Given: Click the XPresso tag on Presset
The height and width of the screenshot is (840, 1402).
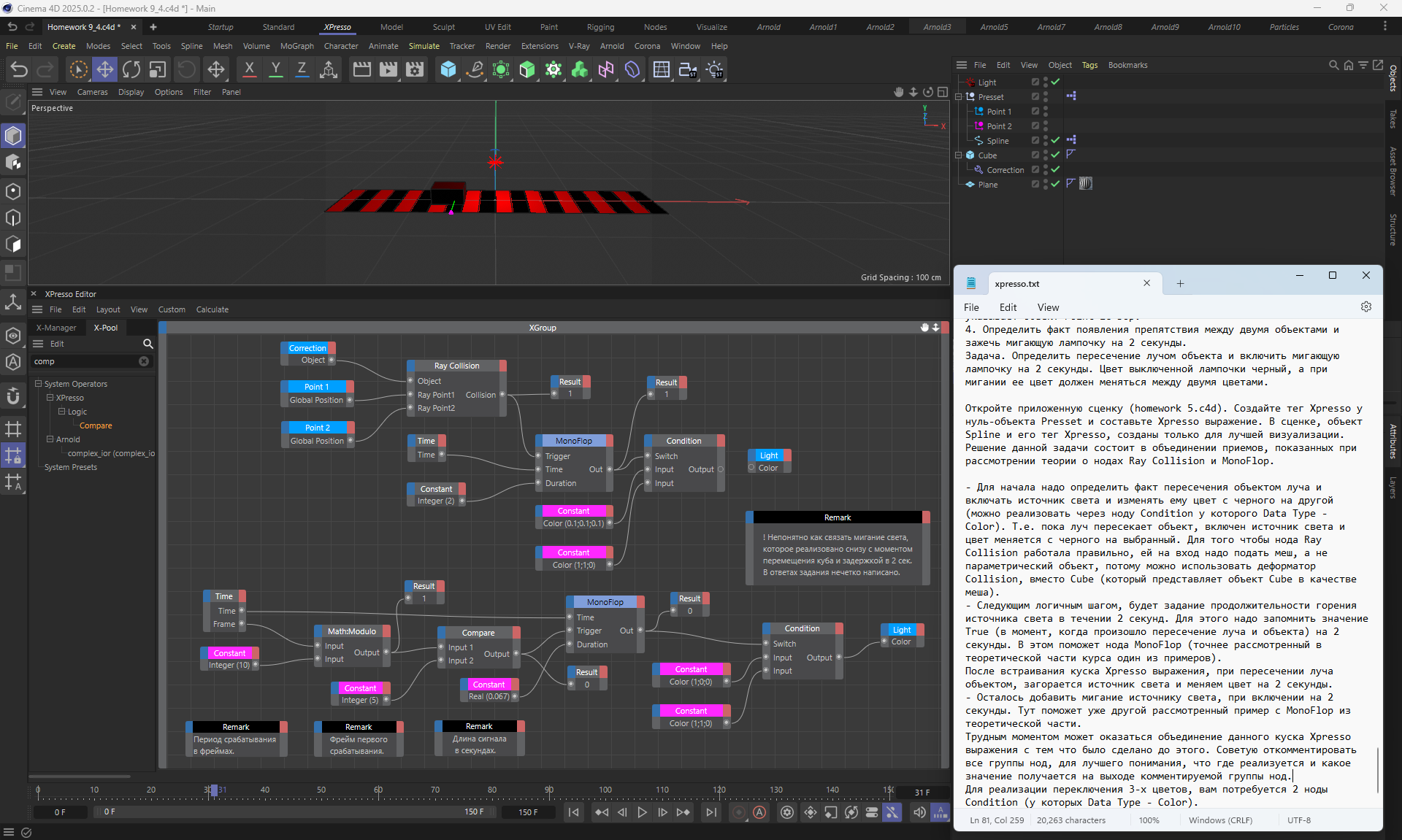Looking at the screenshot, I should pos(1071,96).
